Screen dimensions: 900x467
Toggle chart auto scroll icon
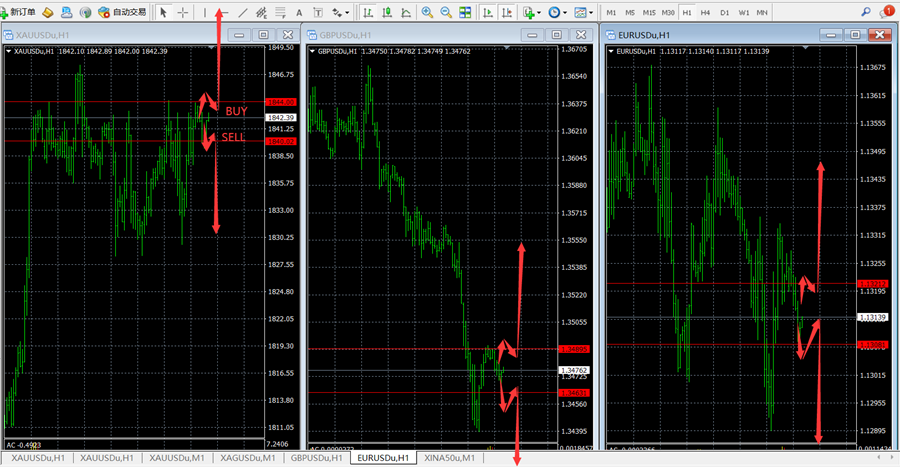coord(487,12)
